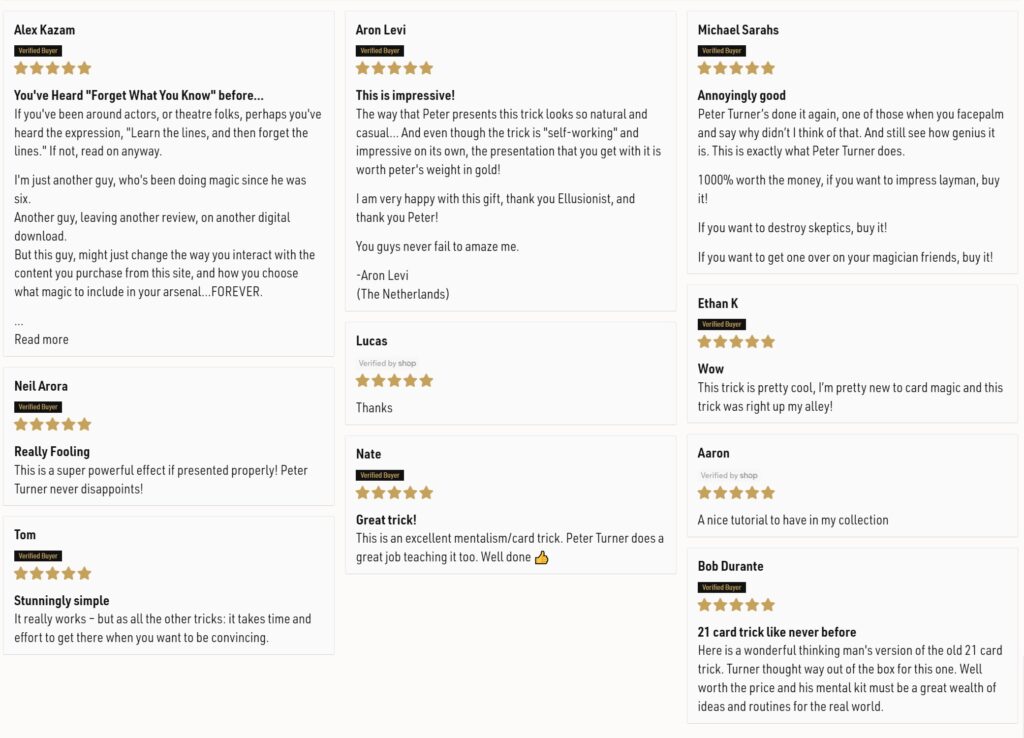The height and width of the screenshot is (738, 1024).
Task: Click the Verified by shop badge under Aaron
Action: [729, 475]
